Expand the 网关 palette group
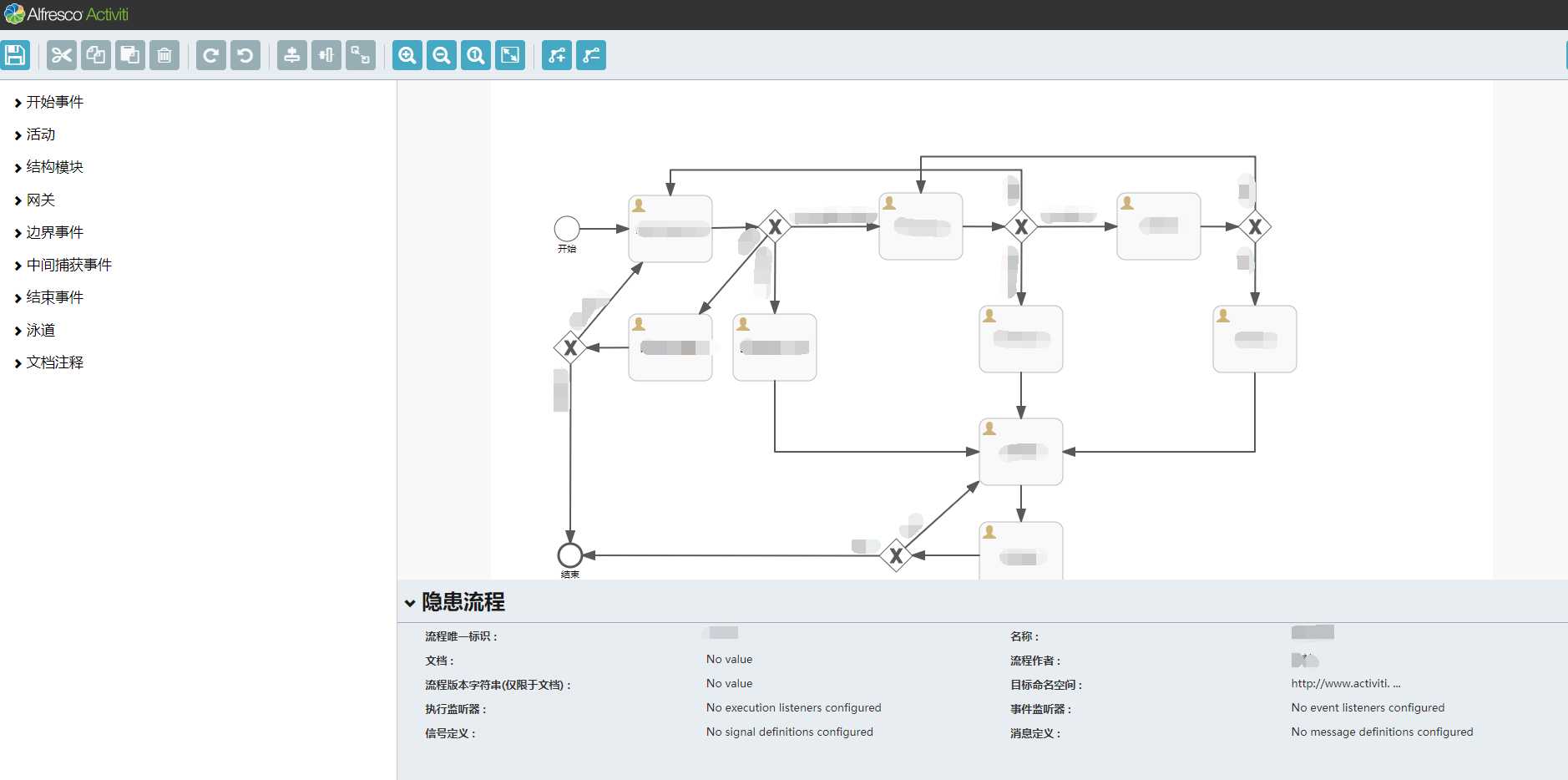The width and height of the screenshot is (1568, 780). 35,200
